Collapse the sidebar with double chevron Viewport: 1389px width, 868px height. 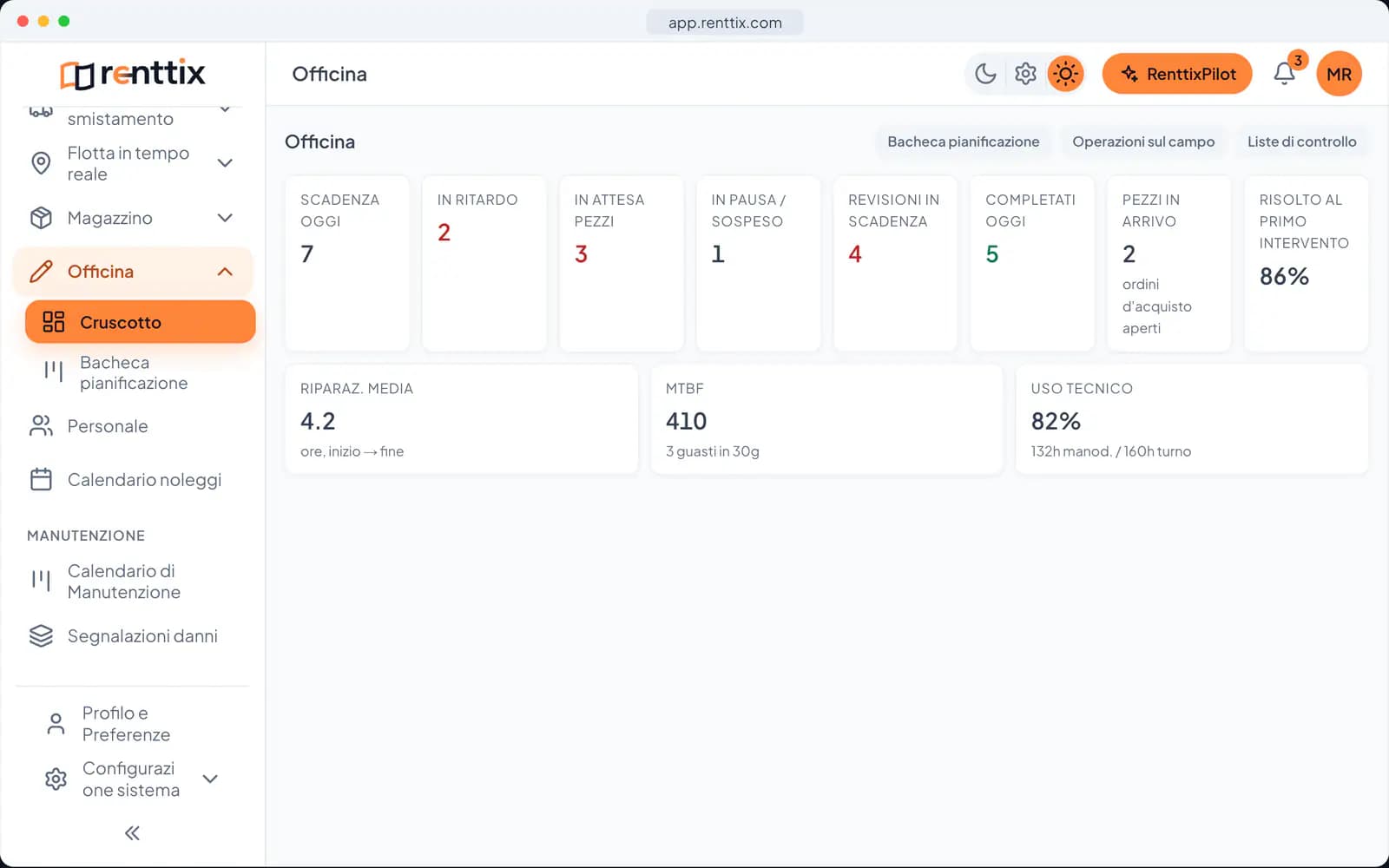click(x=132, y=833)
